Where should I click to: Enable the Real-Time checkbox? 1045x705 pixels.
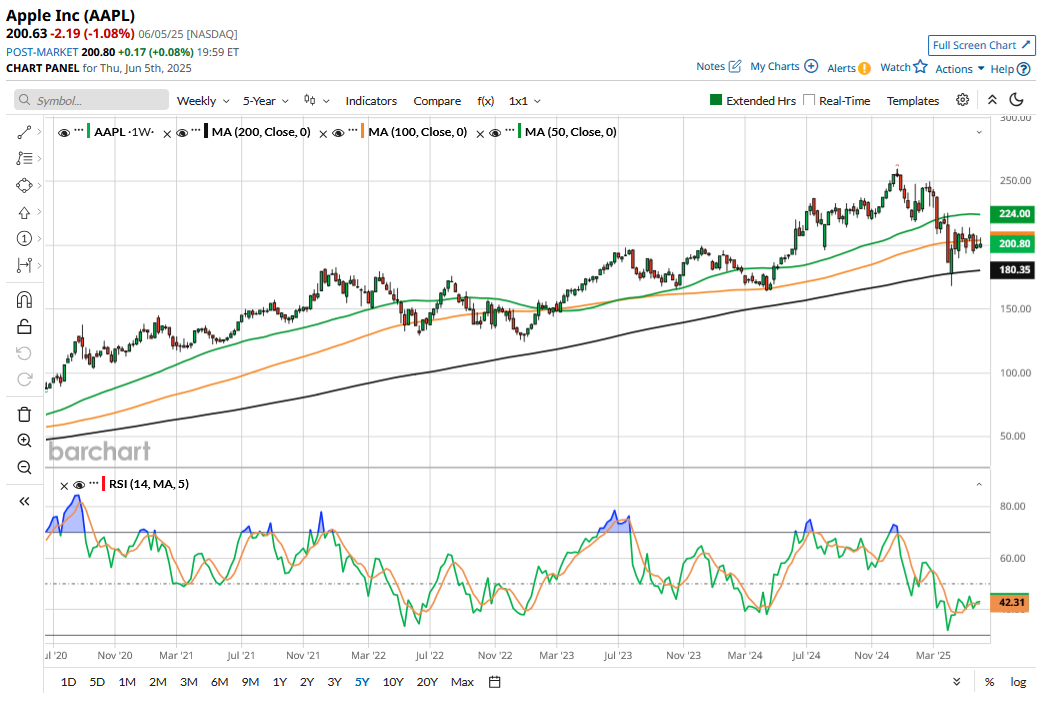810,101
